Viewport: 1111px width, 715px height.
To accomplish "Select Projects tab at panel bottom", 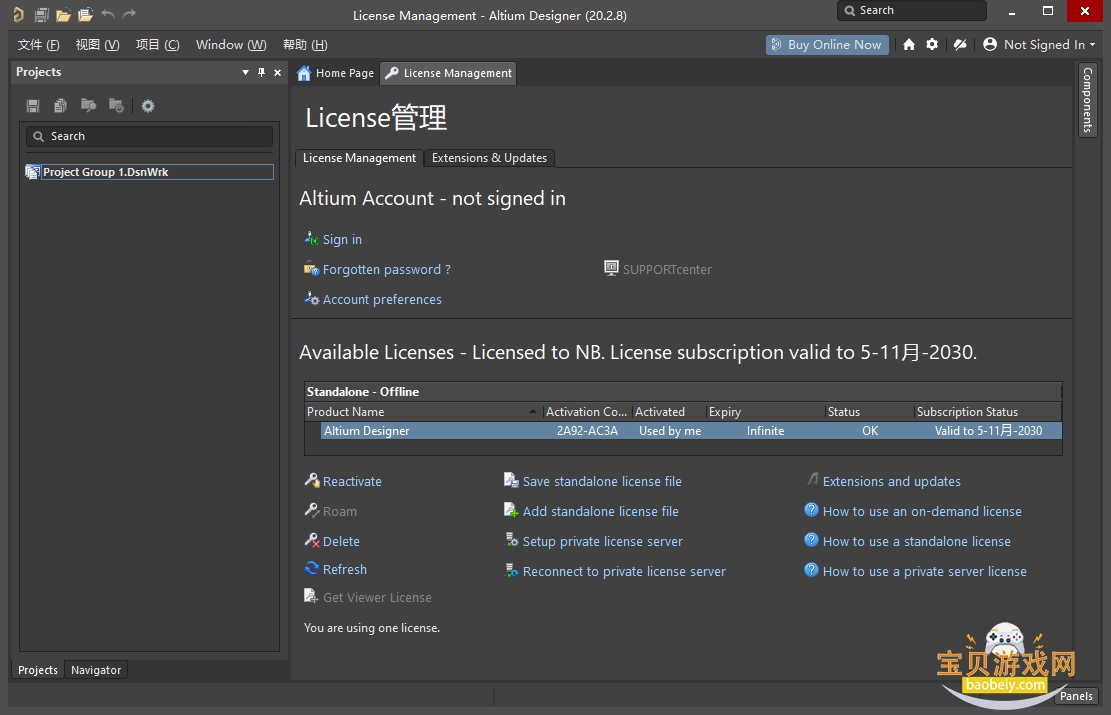I will [38, 670].
